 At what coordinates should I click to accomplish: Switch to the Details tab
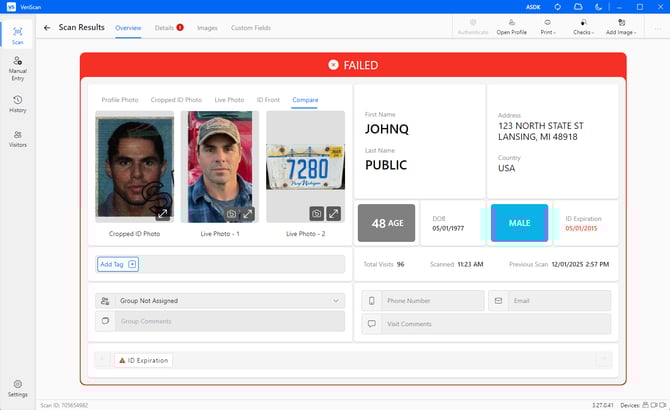tap(168, 28)
